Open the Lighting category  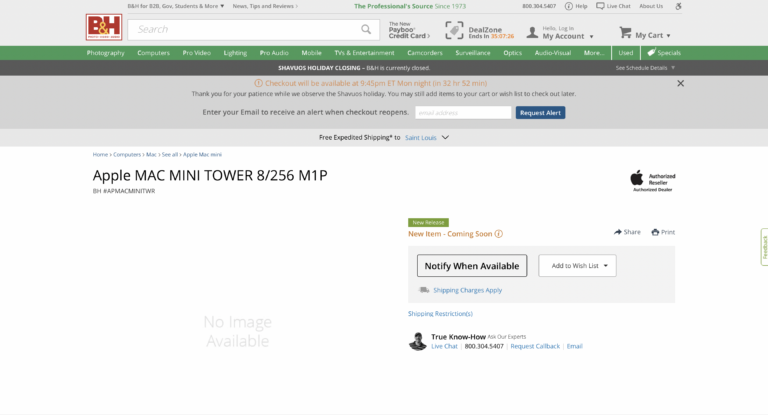coord(235,53)
